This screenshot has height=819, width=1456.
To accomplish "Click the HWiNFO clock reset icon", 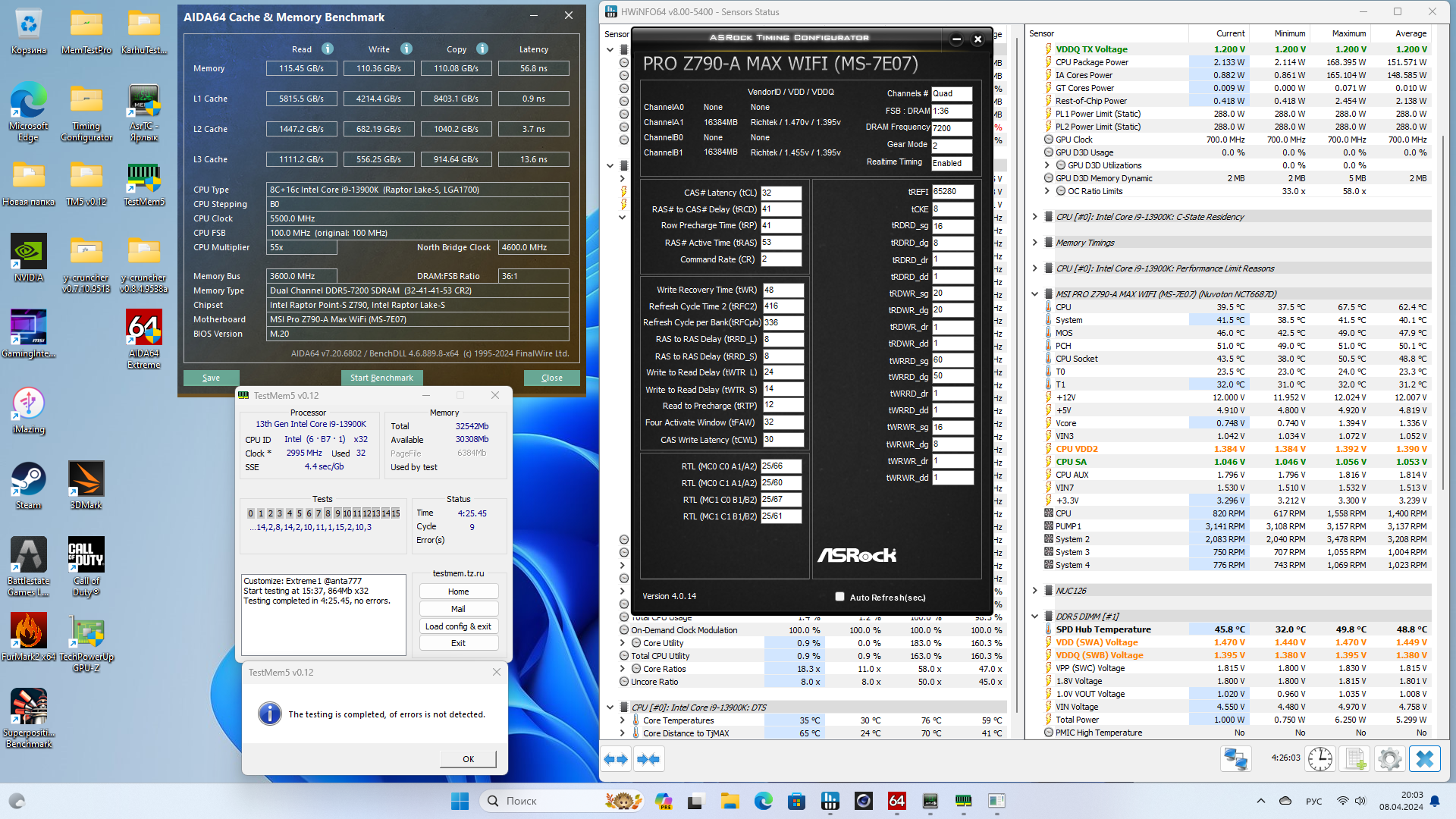I will pos(1320,759).
